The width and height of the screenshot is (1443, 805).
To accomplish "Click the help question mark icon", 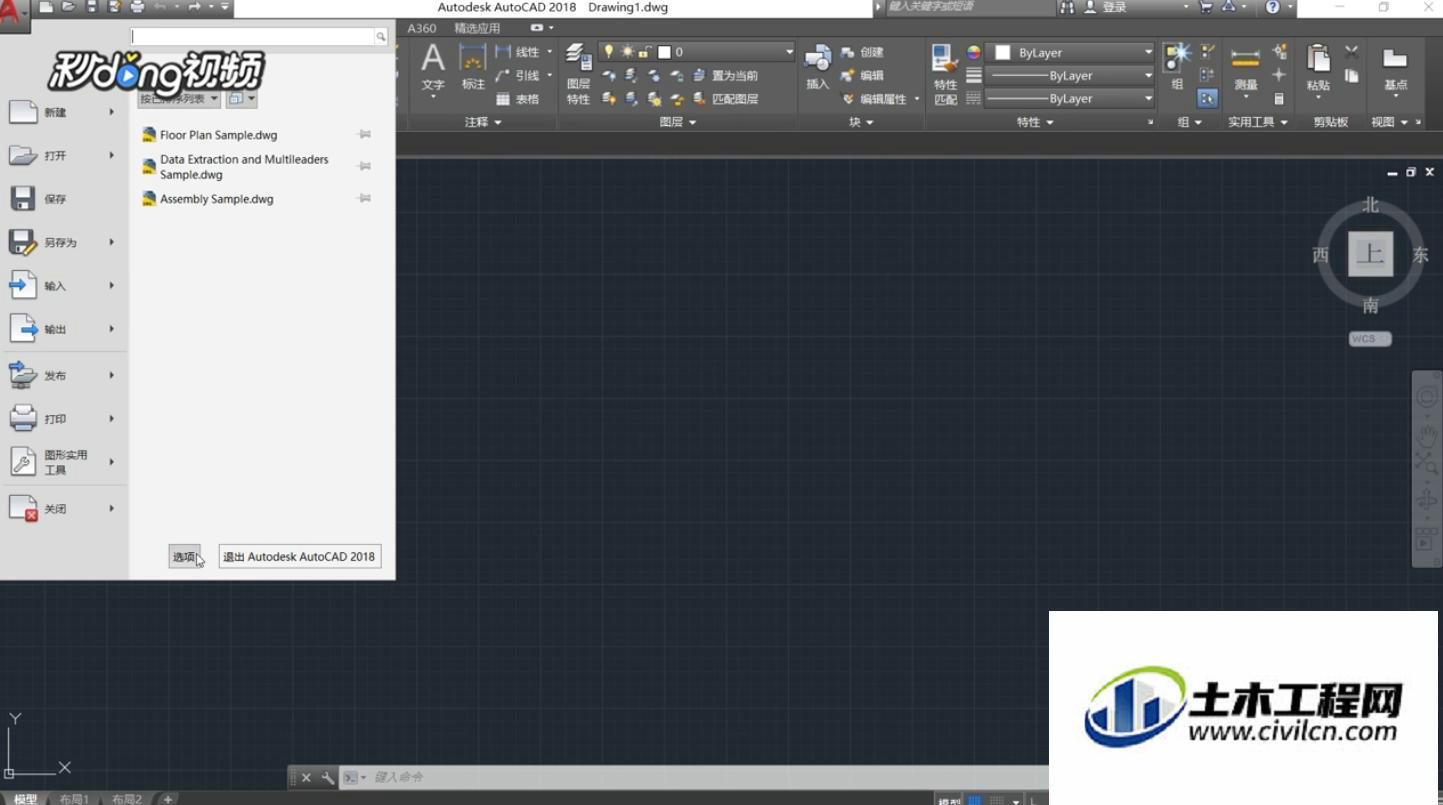I will click(1272, 7).
